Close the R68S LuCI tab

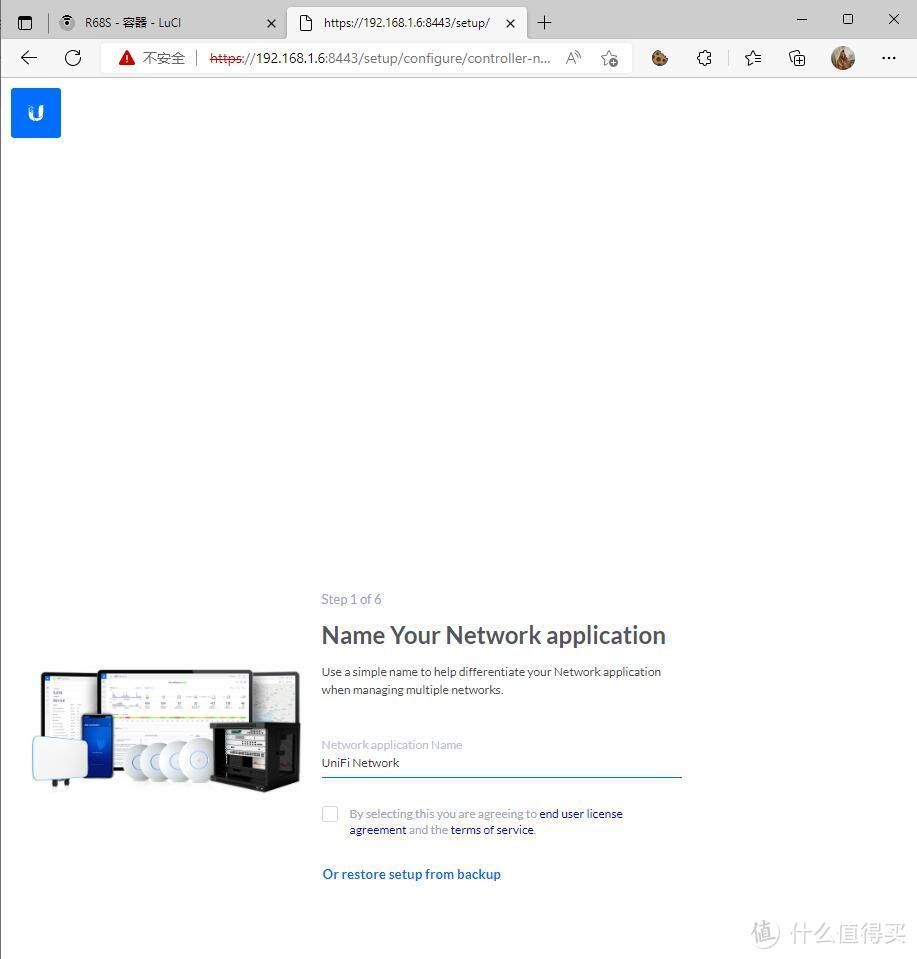[x=271, y=23]
